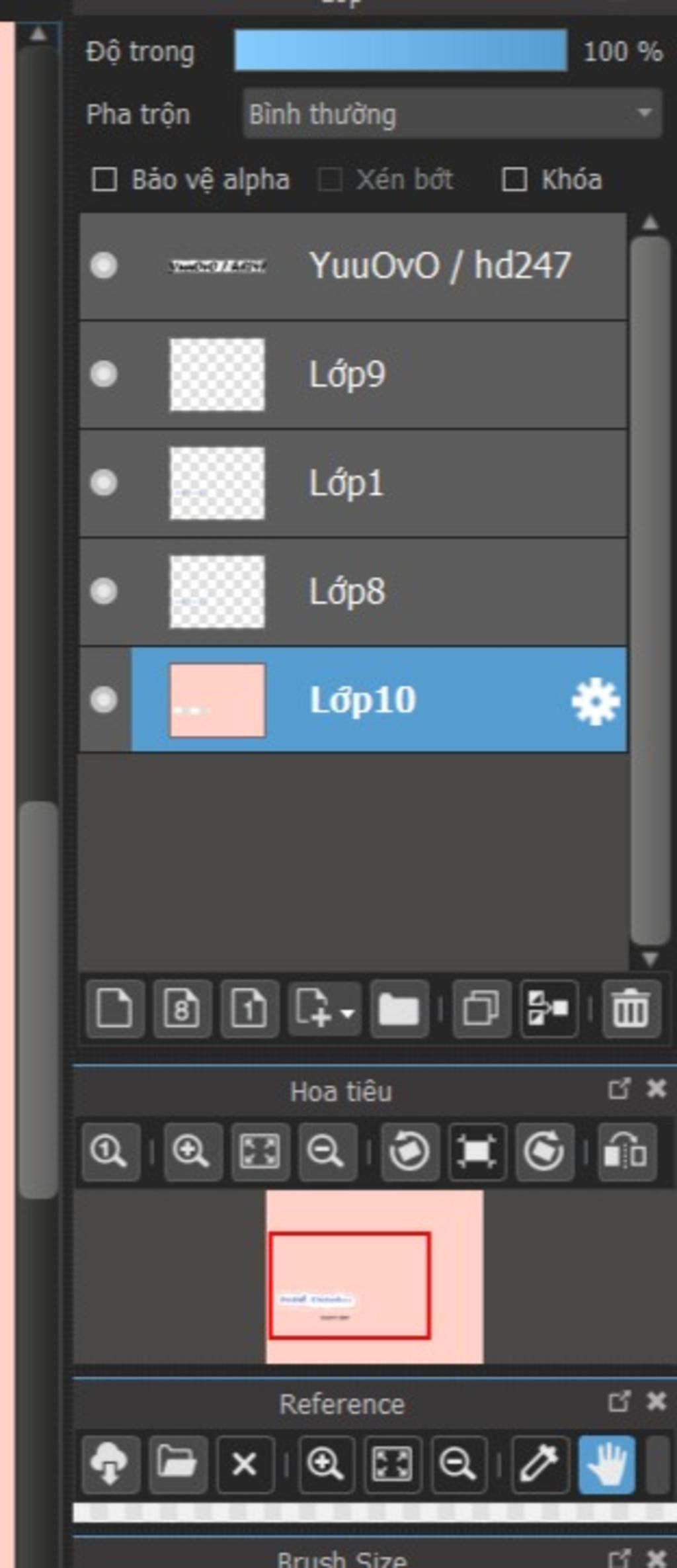Viewport: 677px width, 1568px height.
Task: Open layer settings gear for Lớp10
Action: tap(595, 701)
